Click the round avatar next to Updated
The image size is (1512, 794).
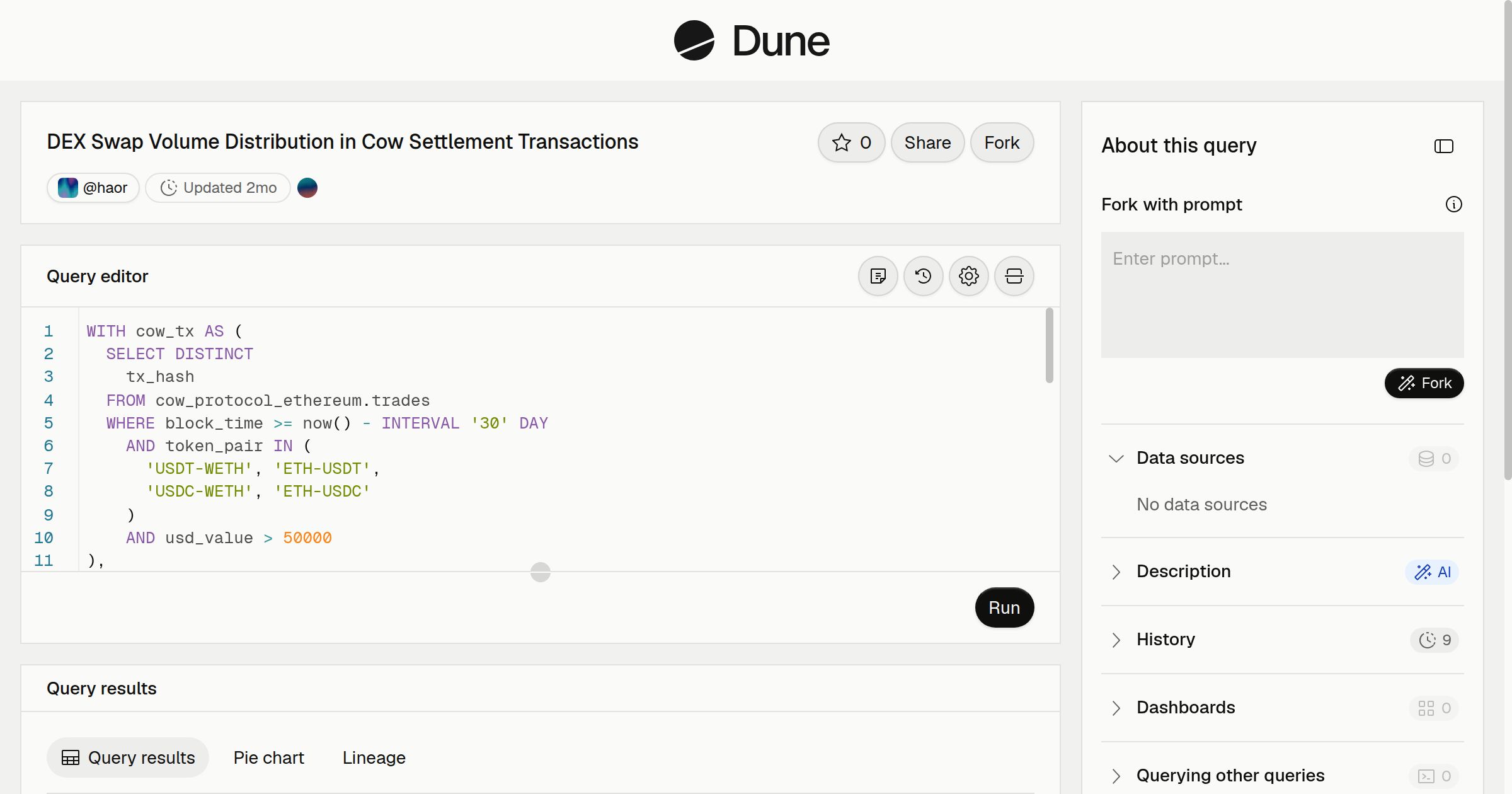[x=307, y=188]
